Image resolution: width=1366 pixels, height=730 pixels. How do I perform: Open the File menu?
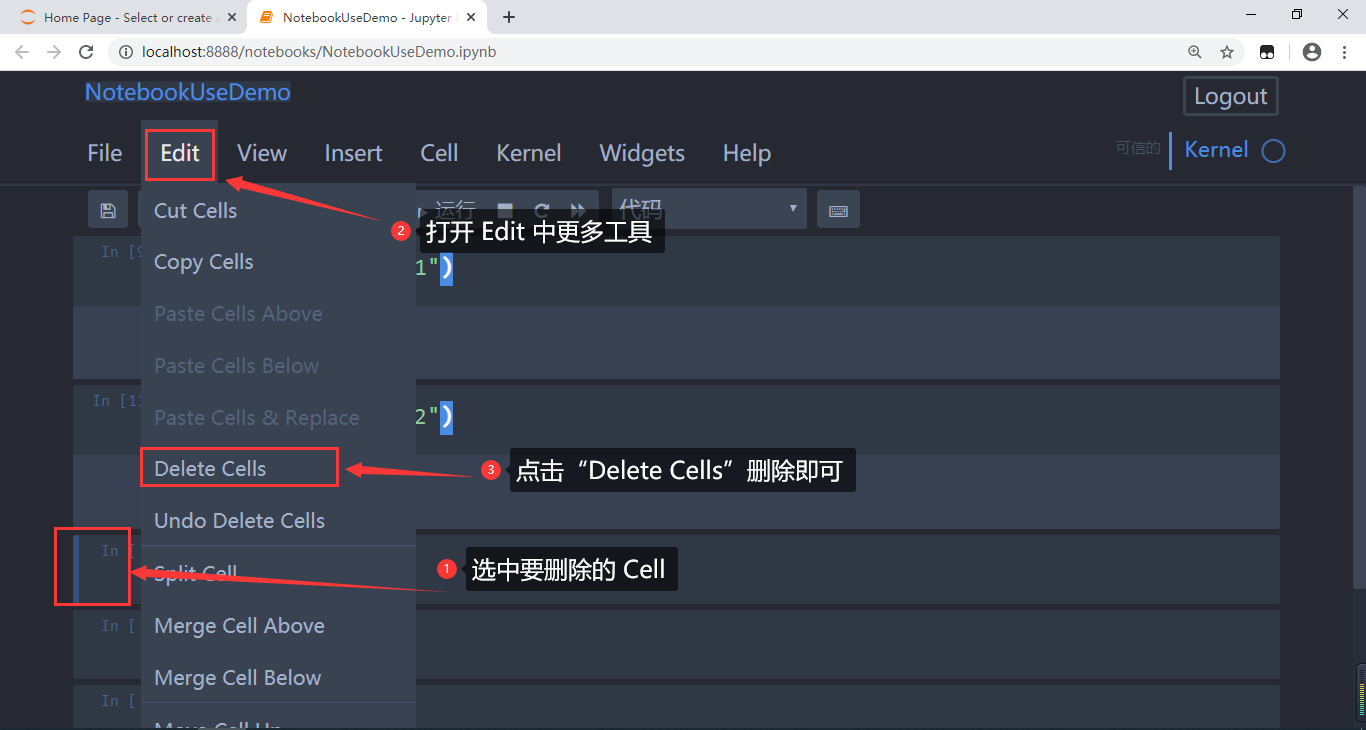click(105, 153)
